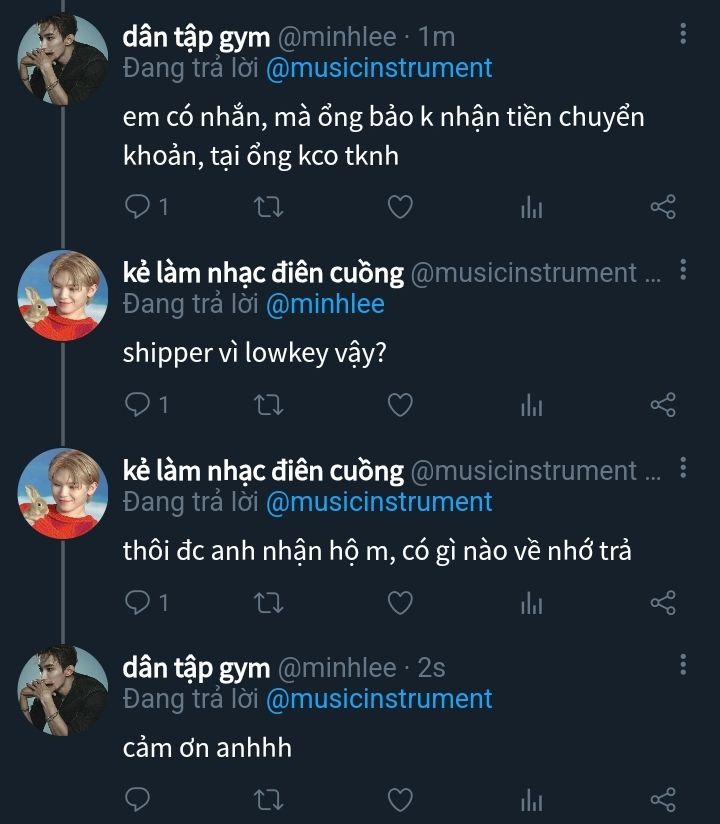Reply to the first tweet about chuyển khoản

click(139, 207)
